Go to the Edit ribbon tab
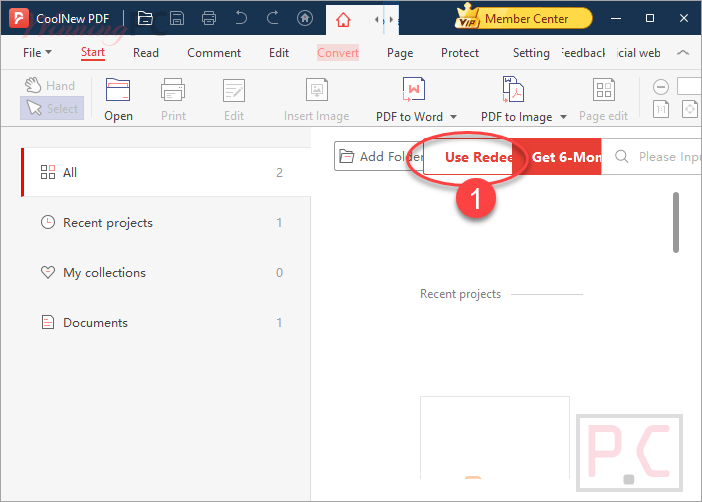702x502 pixels. [279, 53]
